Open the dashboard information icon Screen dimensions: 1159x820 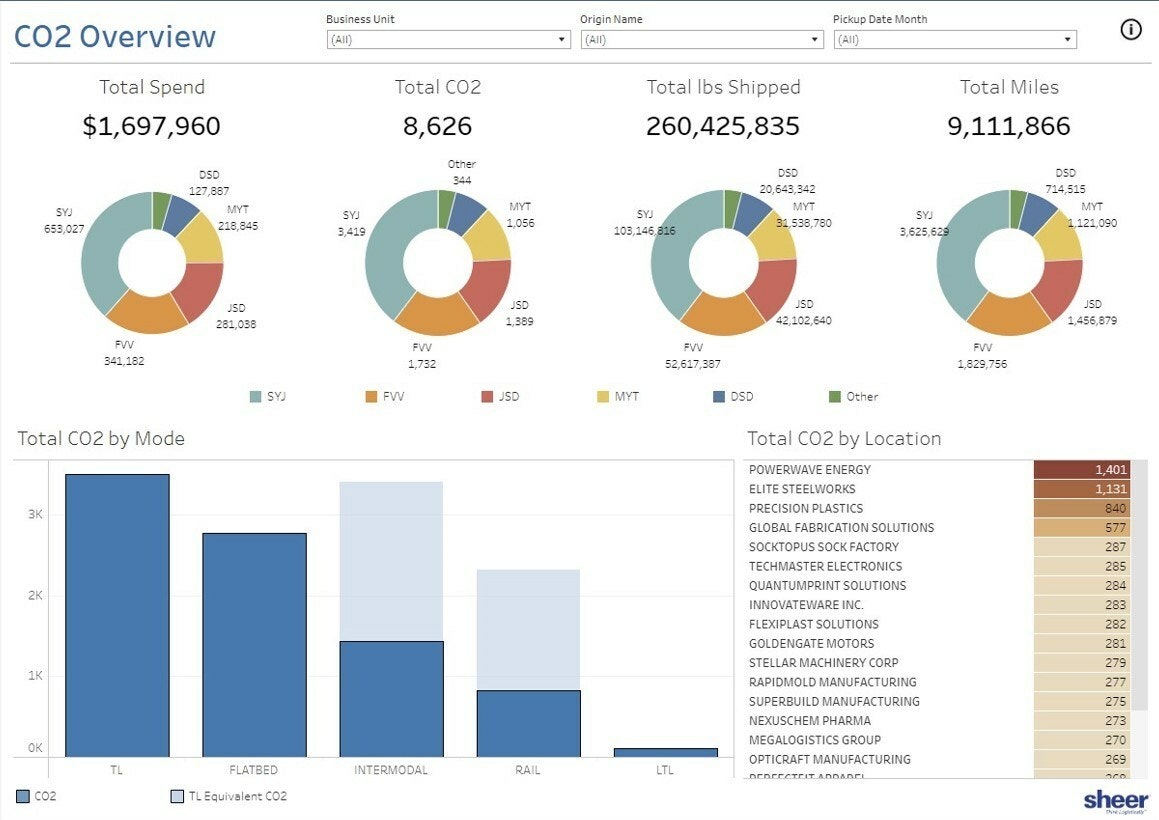point(1129,29)
